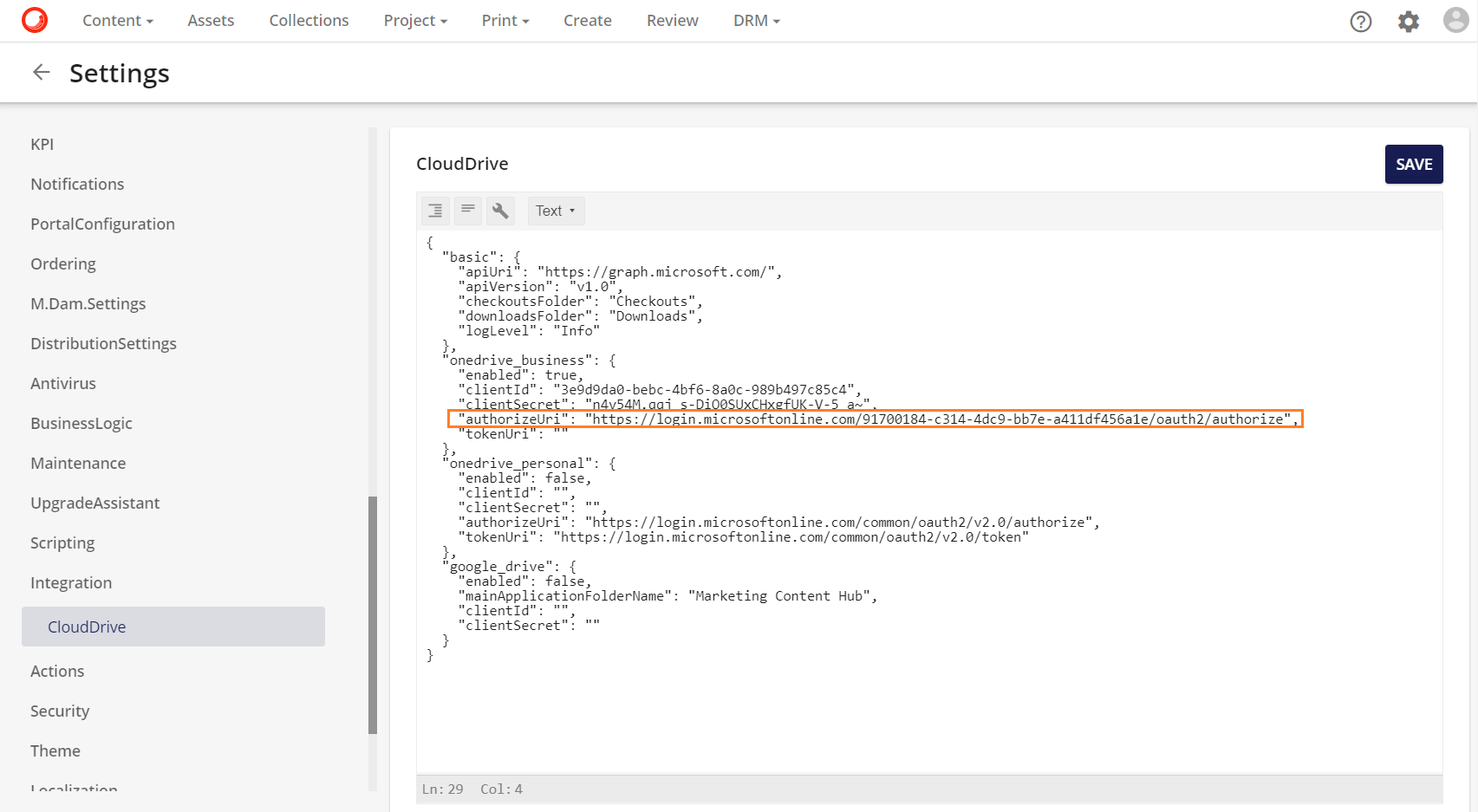The width and height of the screenshot is (1478, 812).
Task: Select KPI in the settings list
Action: [42, 144]
